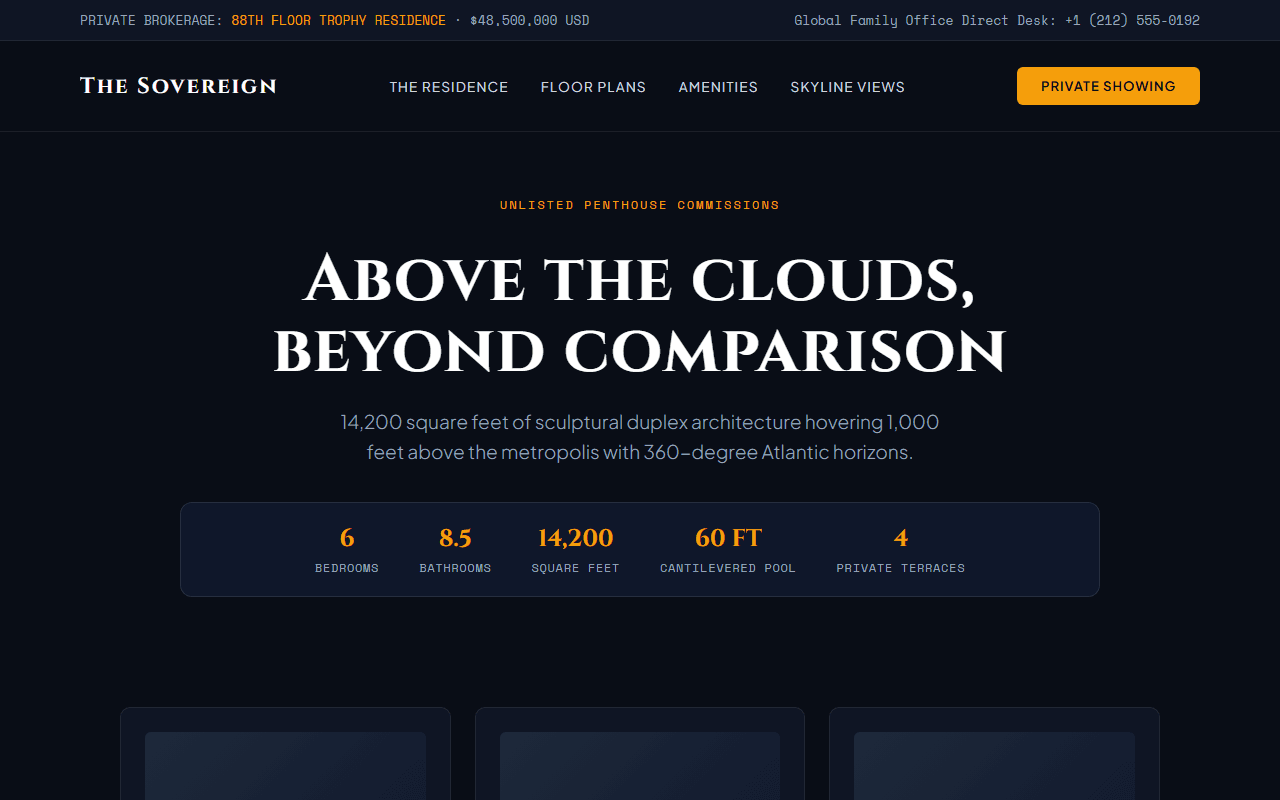Click the 60 FT Cantilevered Pool stat
The image size is (1280, 800).
728,550
